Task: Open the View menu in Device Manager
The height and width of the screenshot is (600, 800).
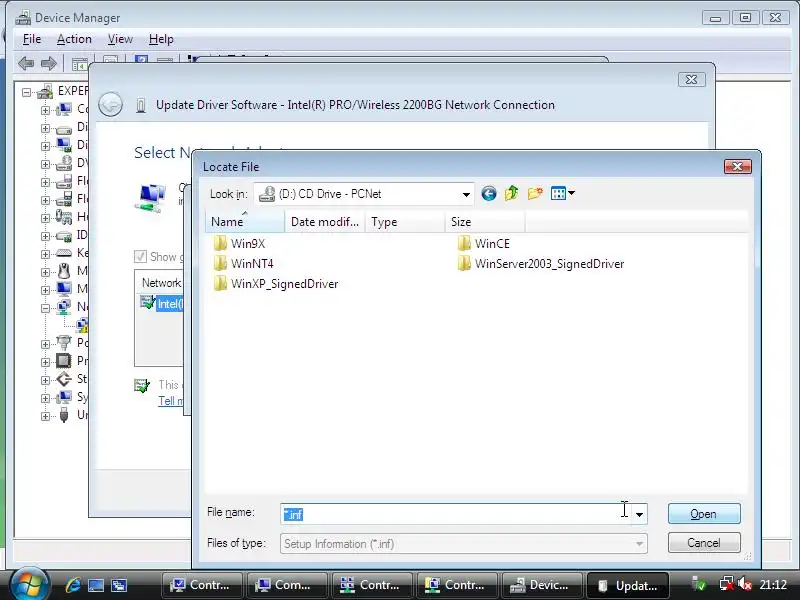Action: point(120,39)
